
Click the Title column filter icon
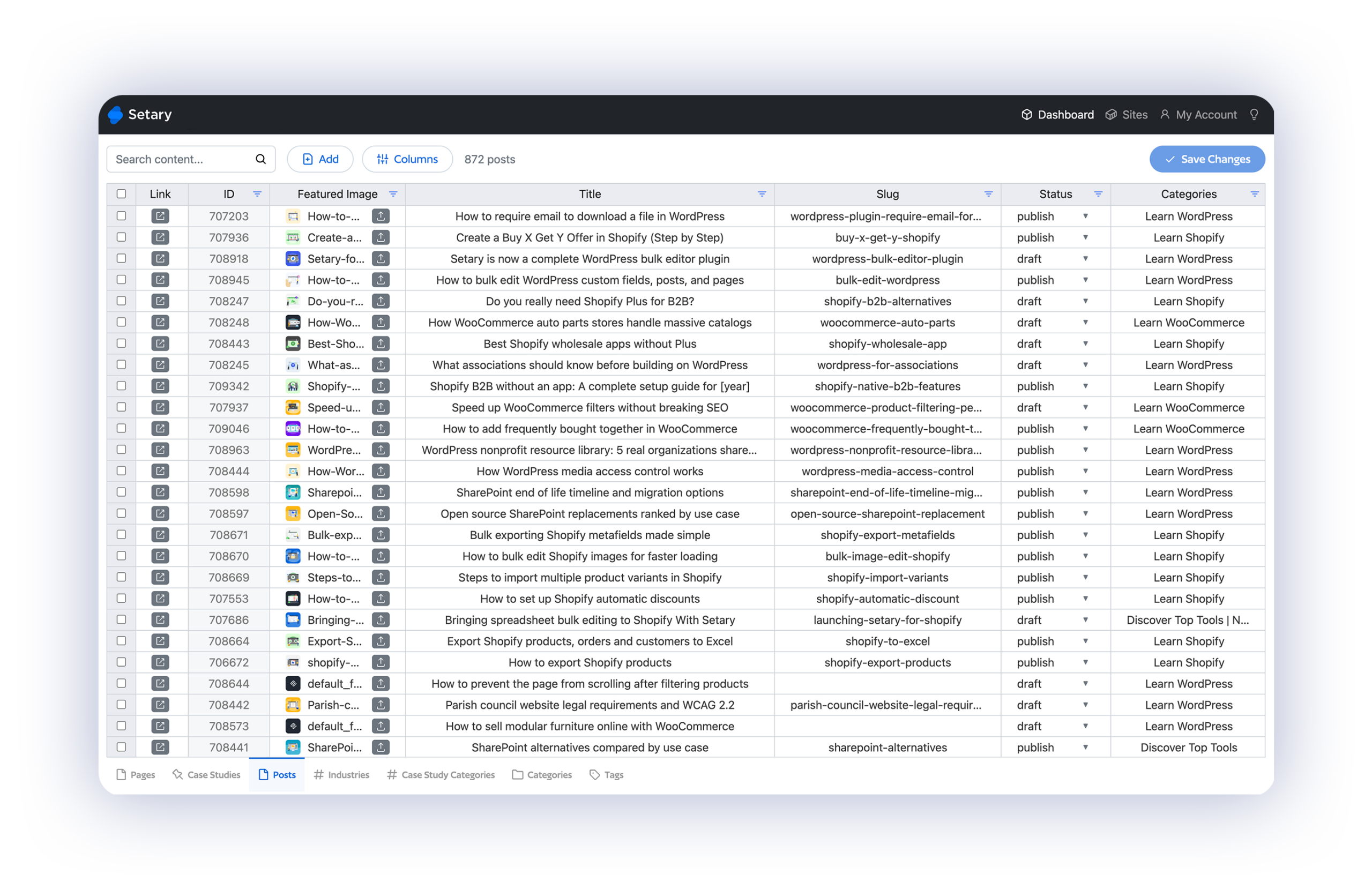tap(762, 195)
